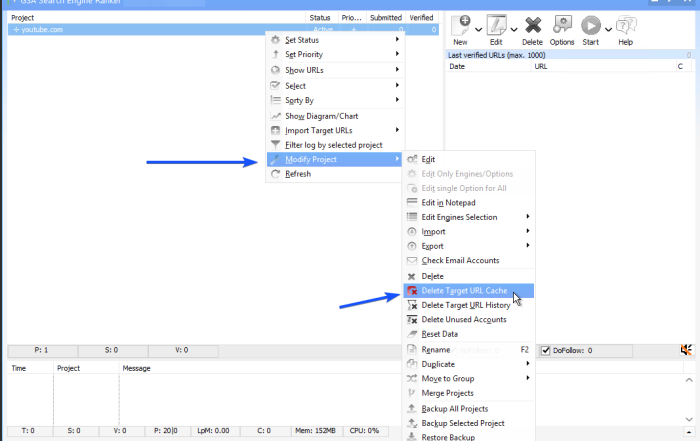Expand the Start button dropdown arrow

click(607, 28)
